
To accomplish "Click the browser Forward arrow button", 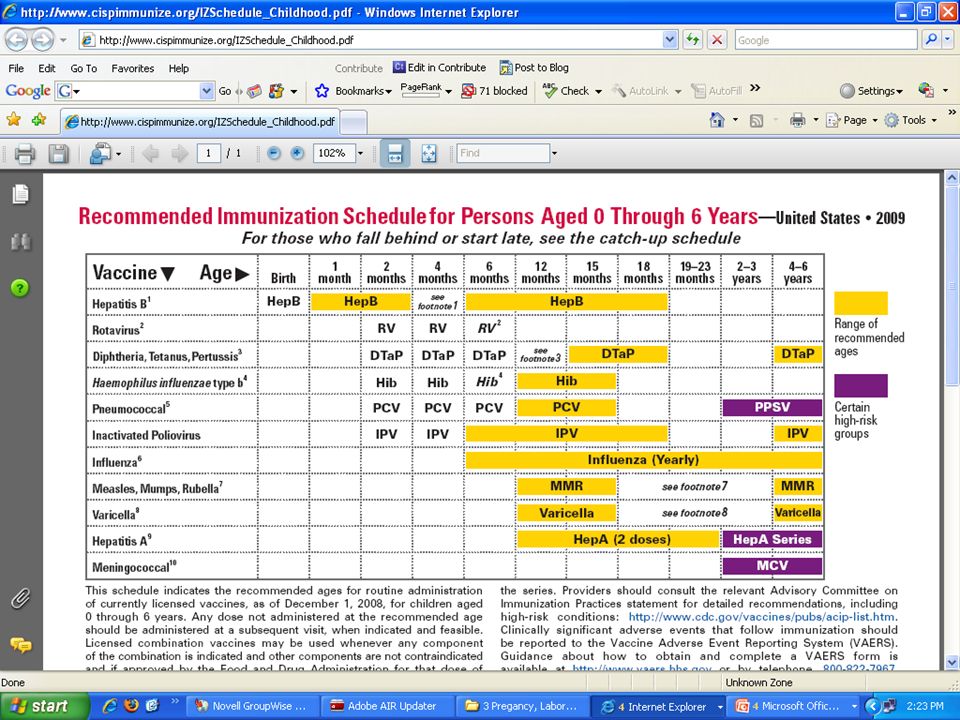I will [x=42, y=40].
